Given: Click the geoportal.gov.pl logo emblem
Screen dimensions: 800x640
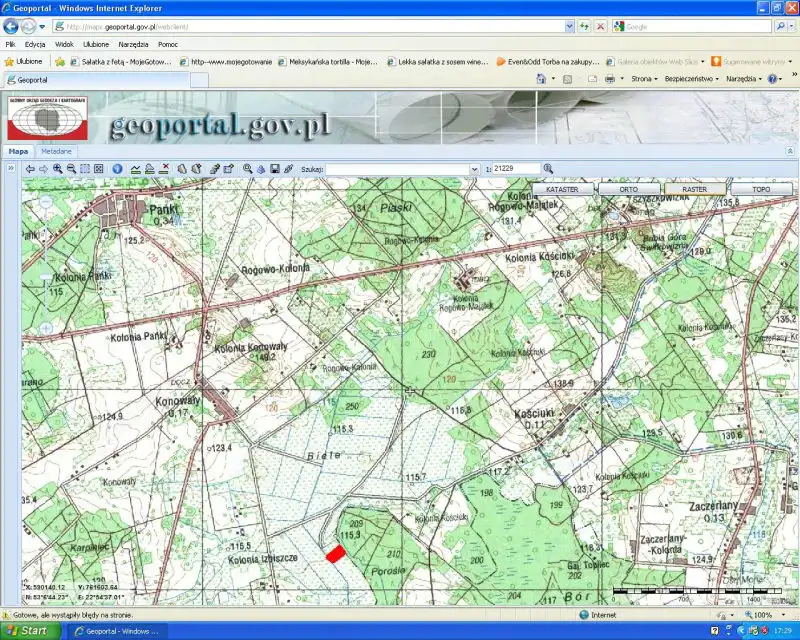Looking at the screenshot, I should tap(47, 118).
